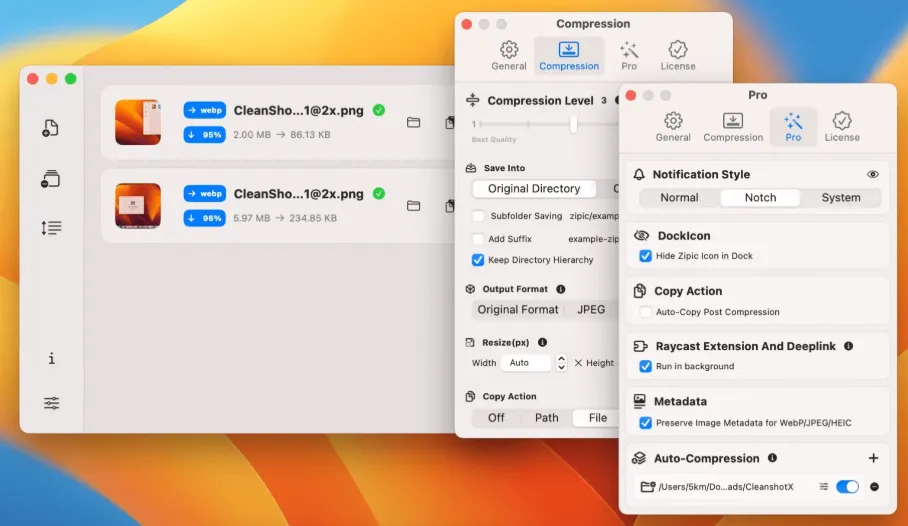Set Copy Action to Off
908x526 pixels.
pyautogui.click(x=496, y=418)
